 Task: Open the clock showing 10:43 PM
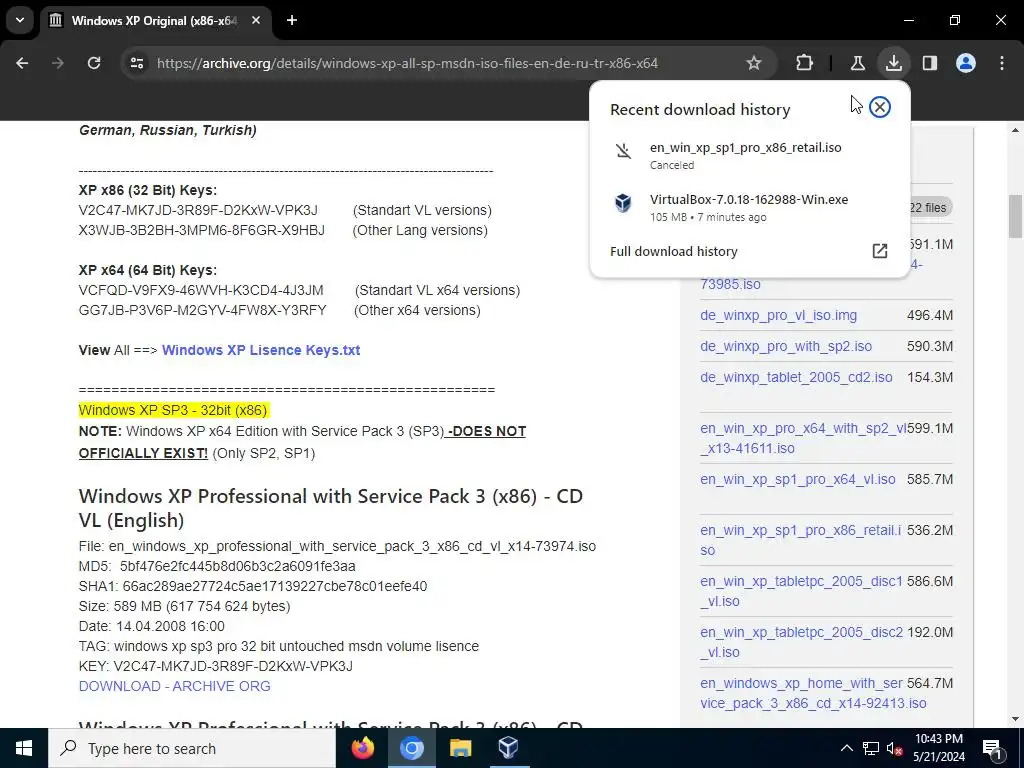[x=938, y=748]
